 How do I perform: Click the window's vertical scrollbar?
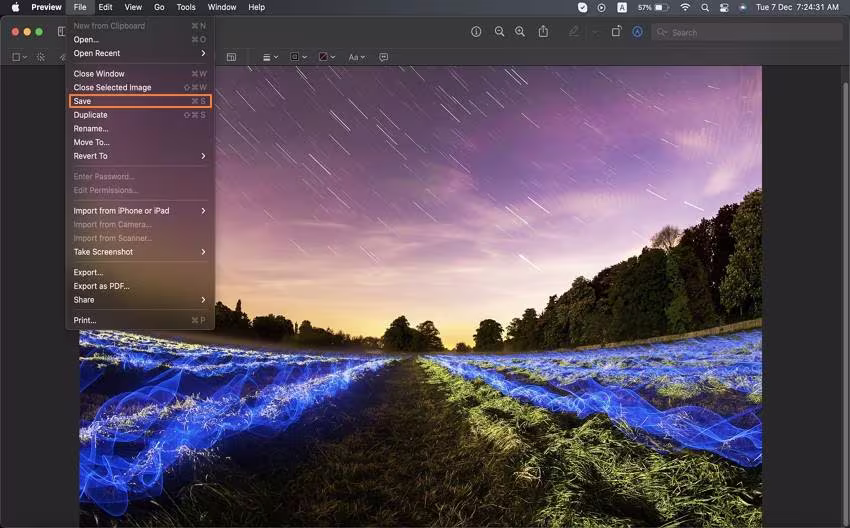coord(846,304)
